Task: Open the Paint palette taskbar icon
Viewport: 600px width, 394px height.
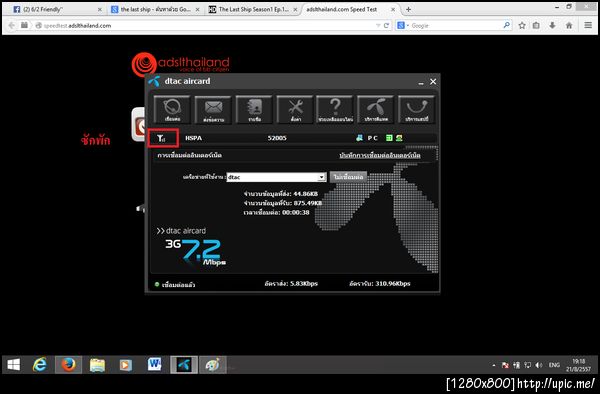Action: [213, 365]
